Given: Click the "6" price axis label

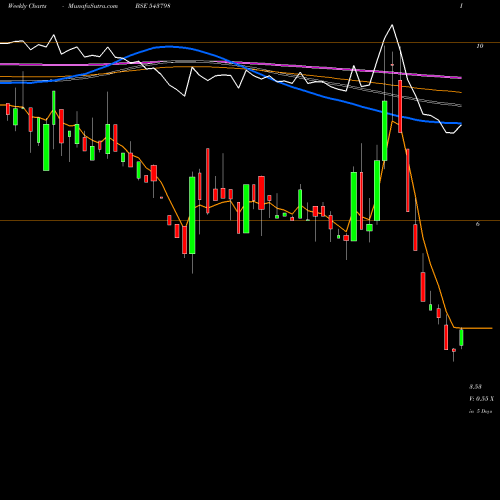Looking at the screenshot, I should (x=478, y=224).
